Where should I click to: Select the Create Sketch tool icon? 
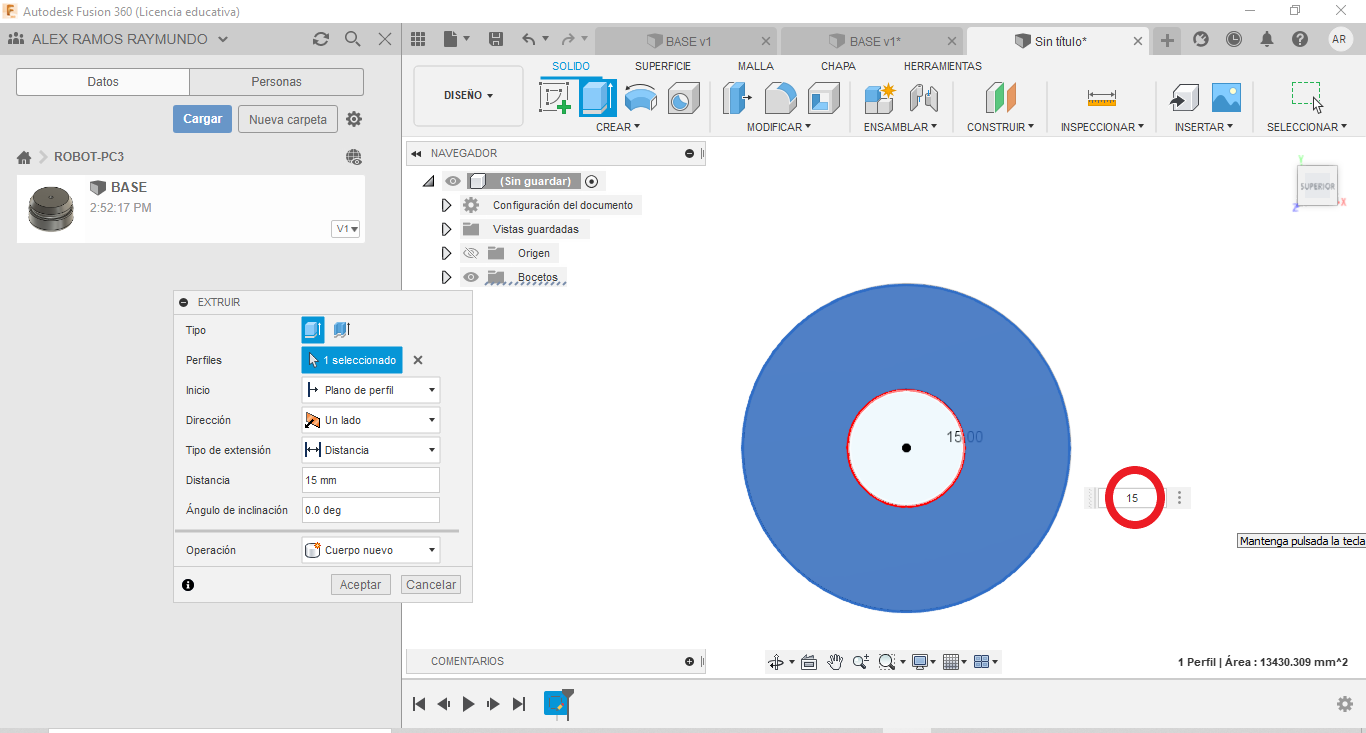pos(554,98)
